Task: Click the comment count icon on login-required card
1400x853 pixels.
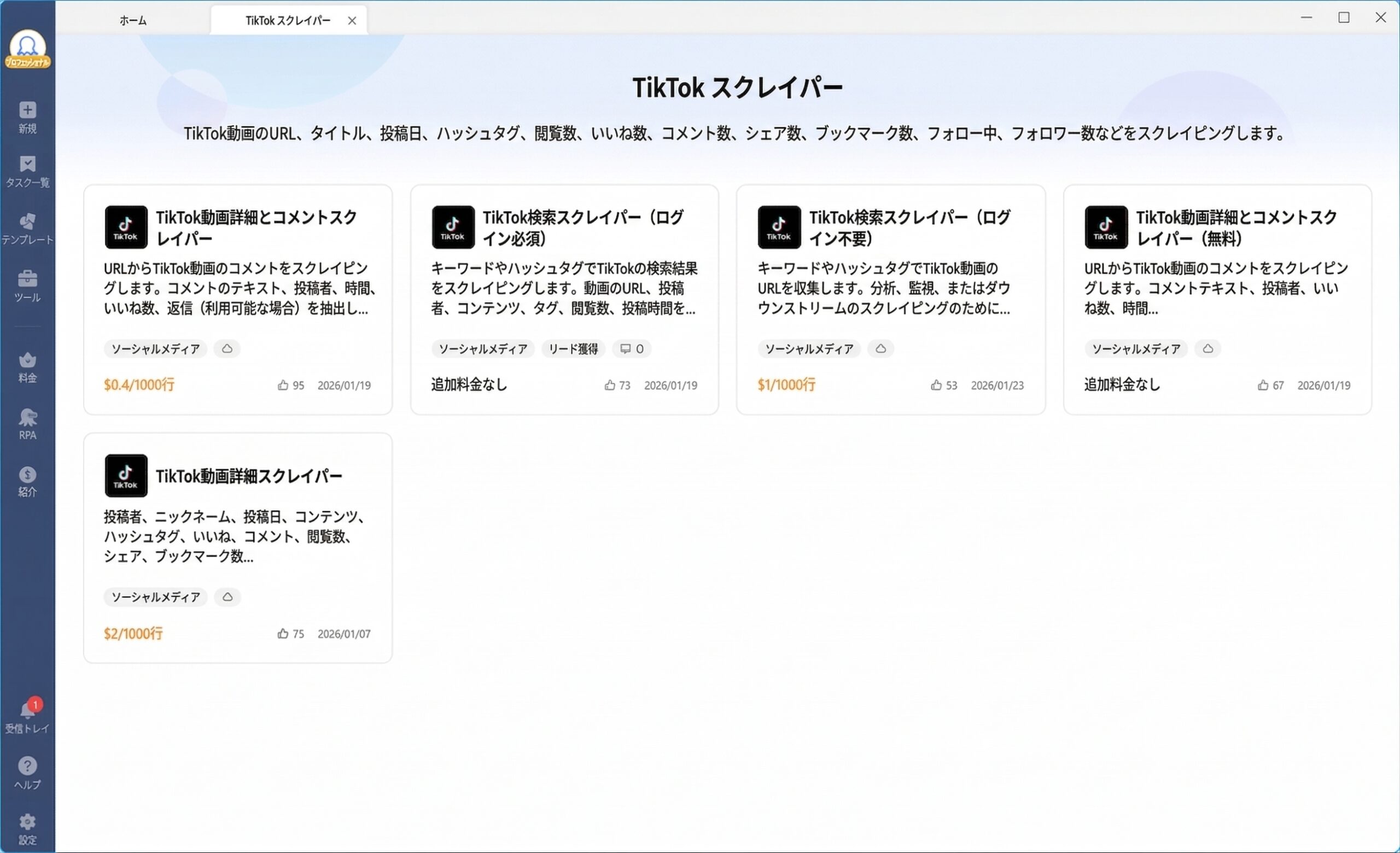Action: [631, 349]
